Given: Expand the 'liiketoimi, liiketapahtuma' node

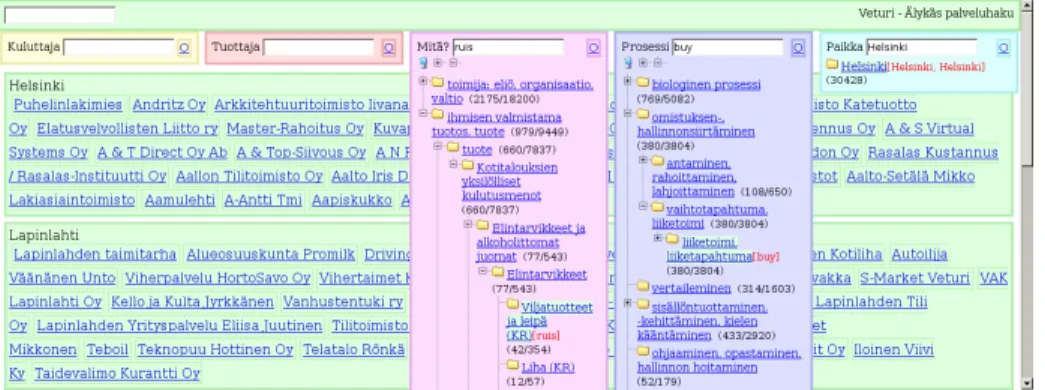Looking at the screenshot, I should click(658, 238).
